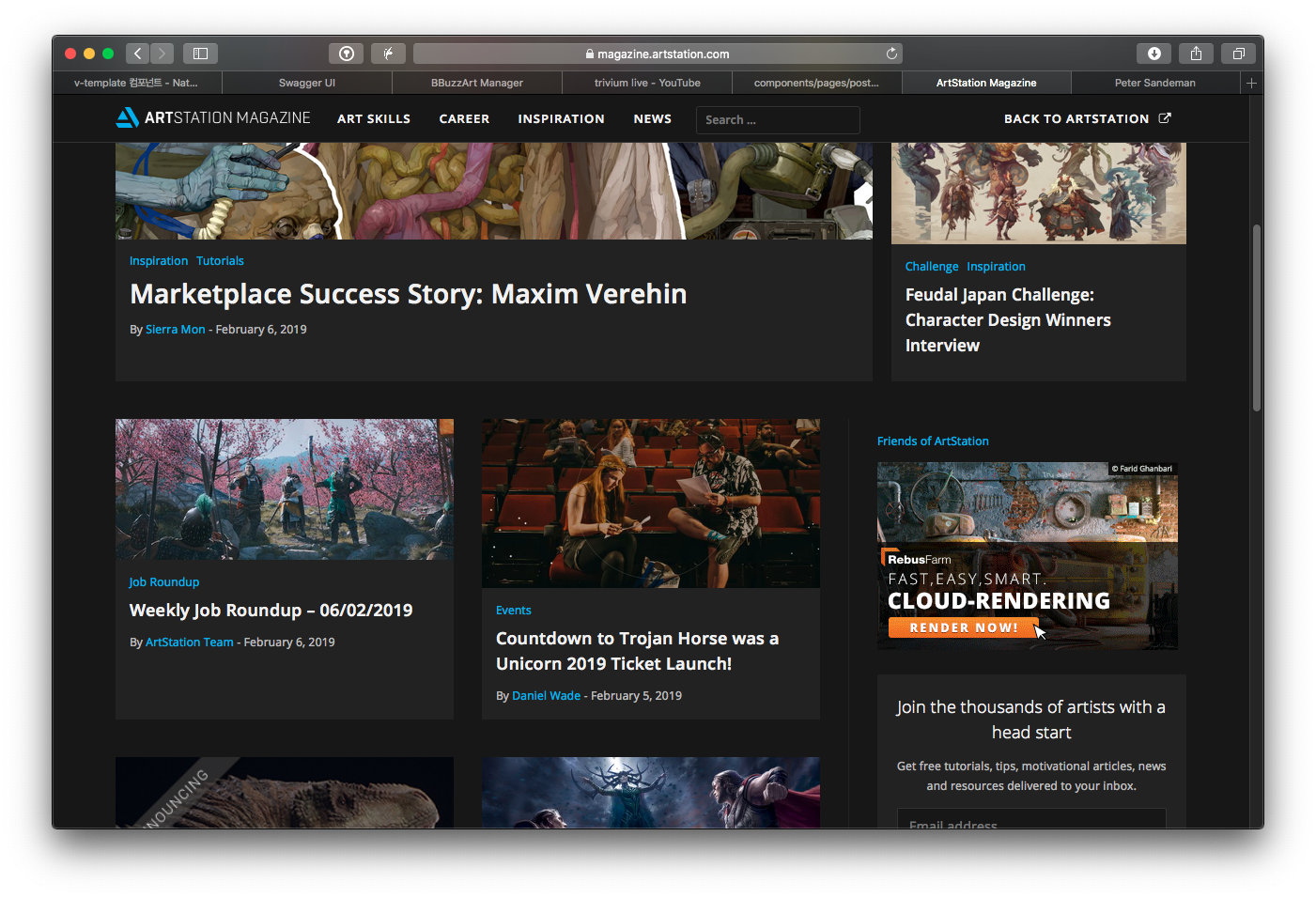Open Marketplace Success Story: Maxim Verehin
The image size is (1316, 898).
click(x=409, y=294)
